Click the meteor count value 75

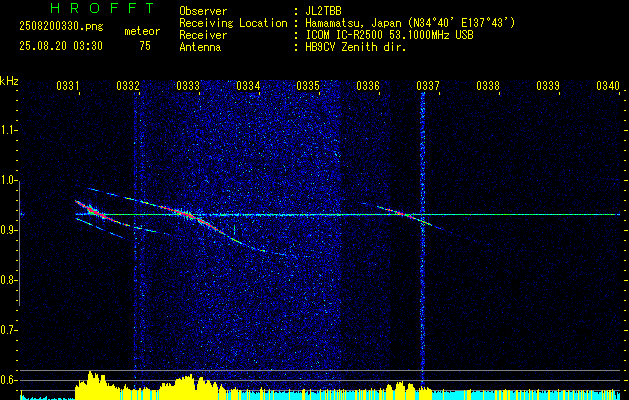145,46
